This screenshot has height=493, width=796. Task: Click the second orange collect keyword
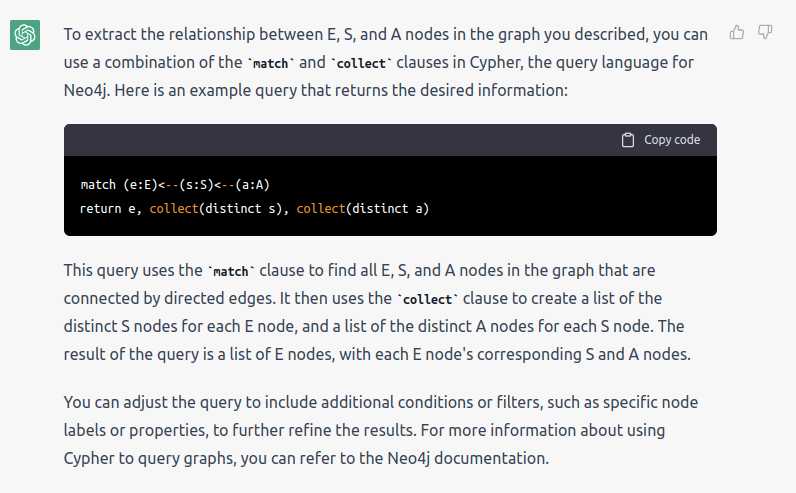[321, 209]
